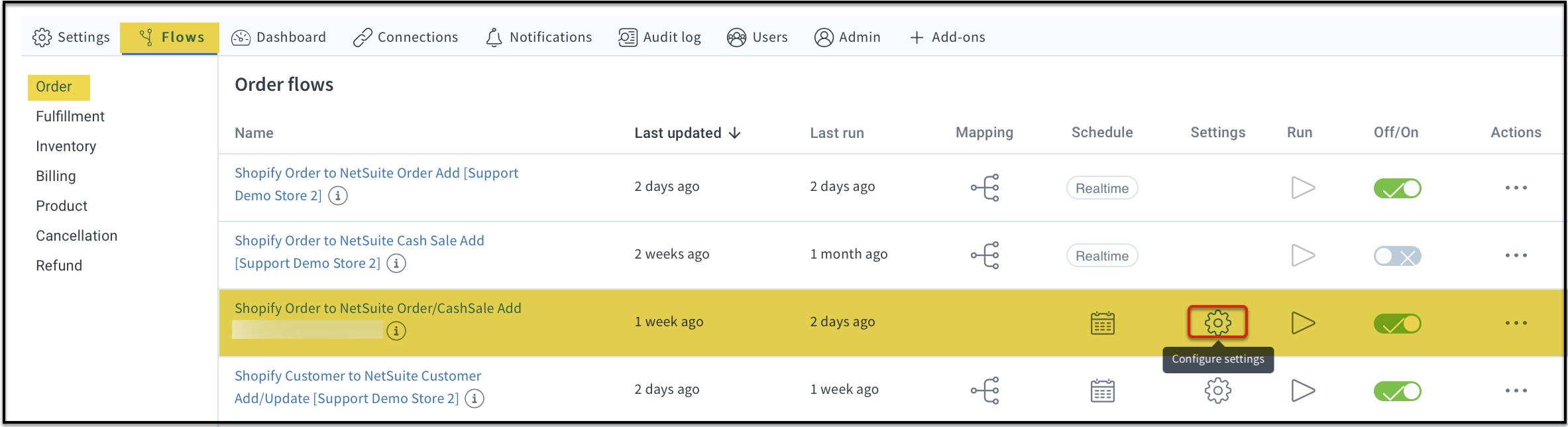This screenshot has width=1568, height=427.
Task: Turn off the Order/CashSale Add flow
Action: pyautogui.click(x=1398, y=324)
